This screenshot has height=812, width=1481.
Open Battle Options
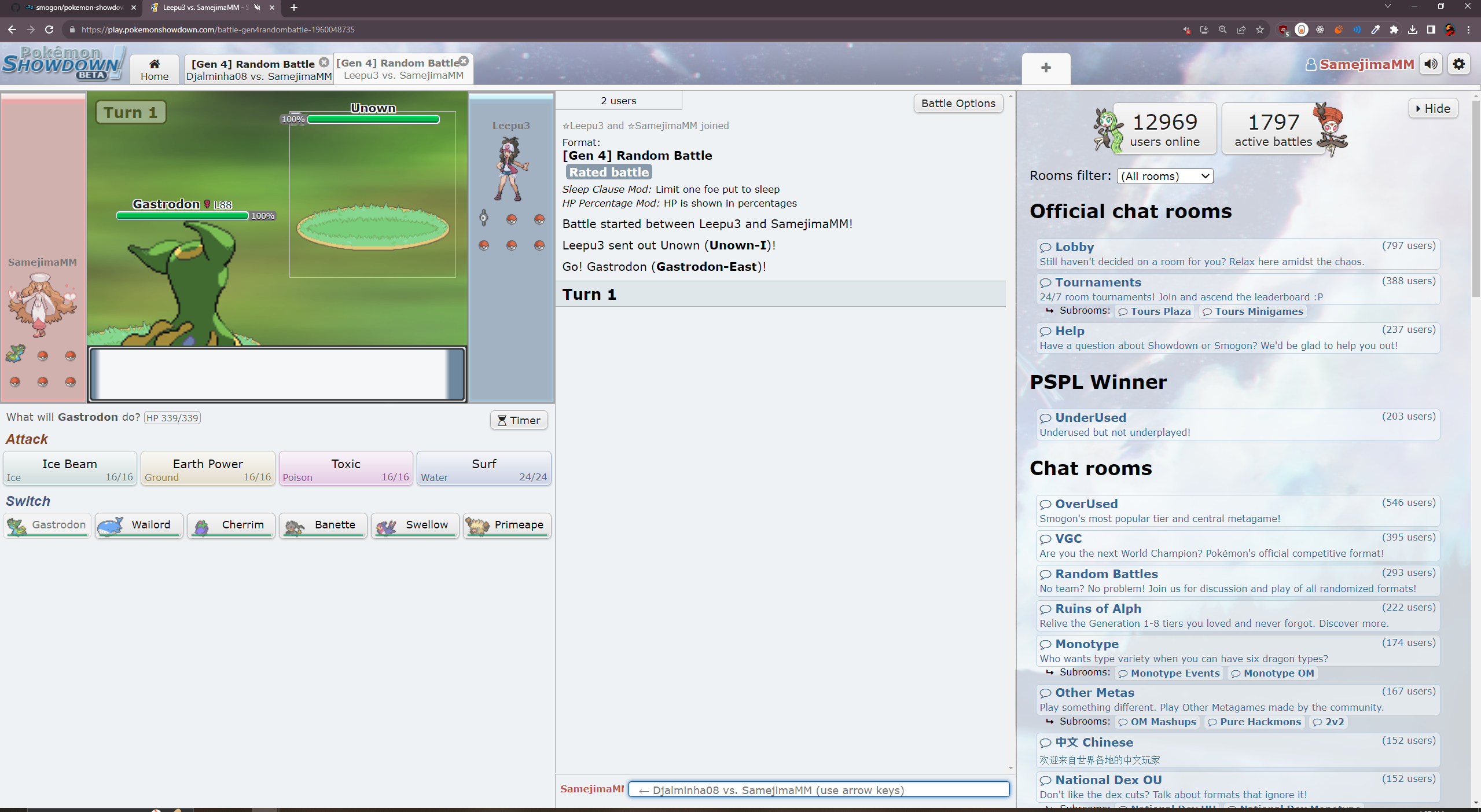(957, 103)
